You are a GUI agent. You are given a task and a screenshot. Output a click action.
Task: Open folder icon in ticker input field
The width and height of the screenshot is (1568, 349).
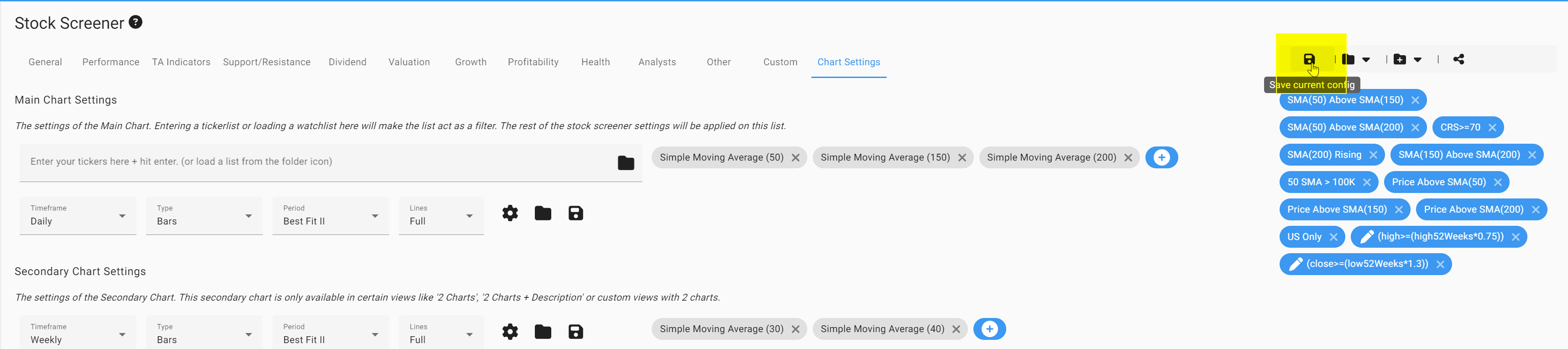point(625,163)
